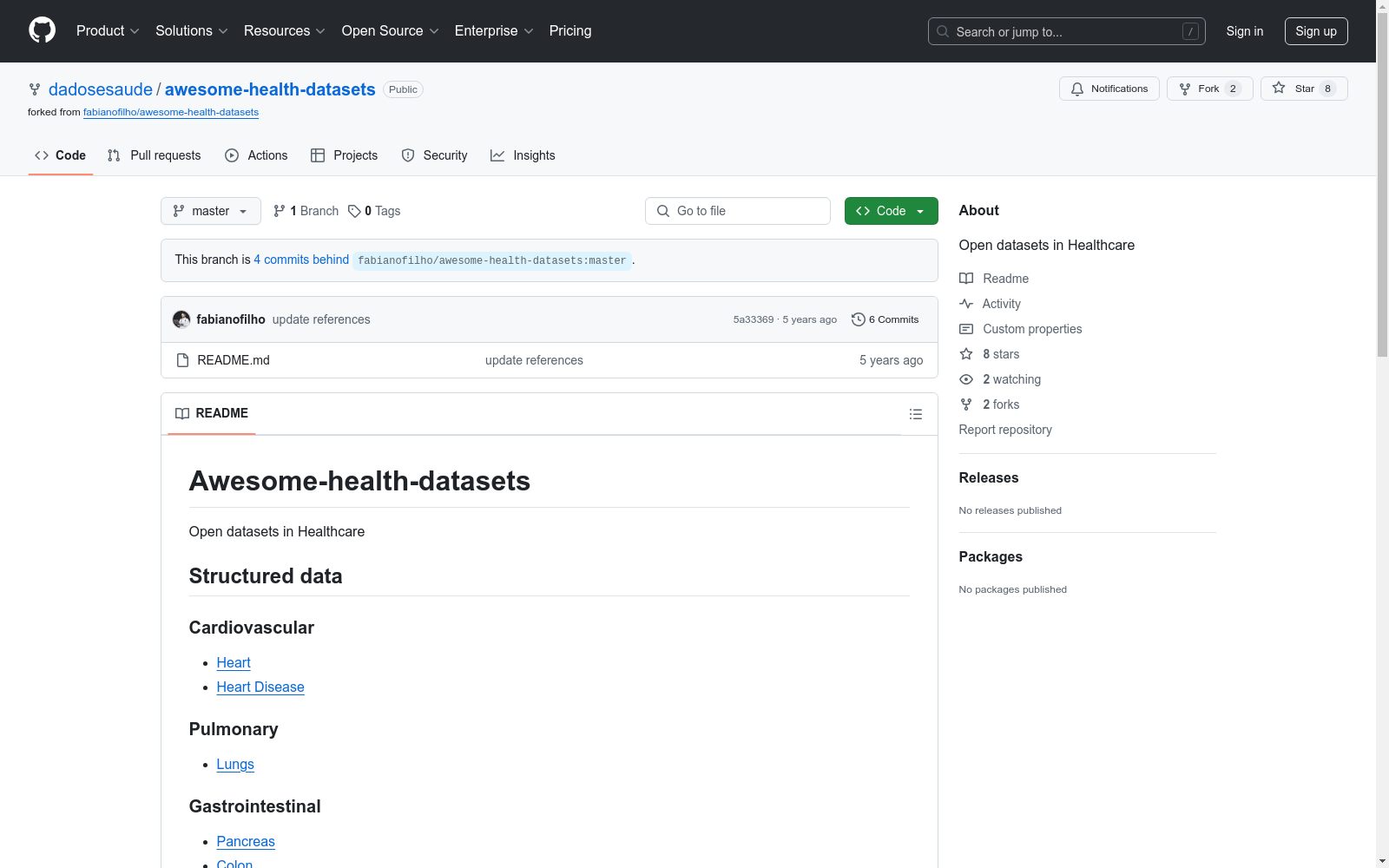Click the slash shortcut key icon in search
The width and height of the screenshot is (1389, 868).
pyautogui.click(x=1190, y=31)
